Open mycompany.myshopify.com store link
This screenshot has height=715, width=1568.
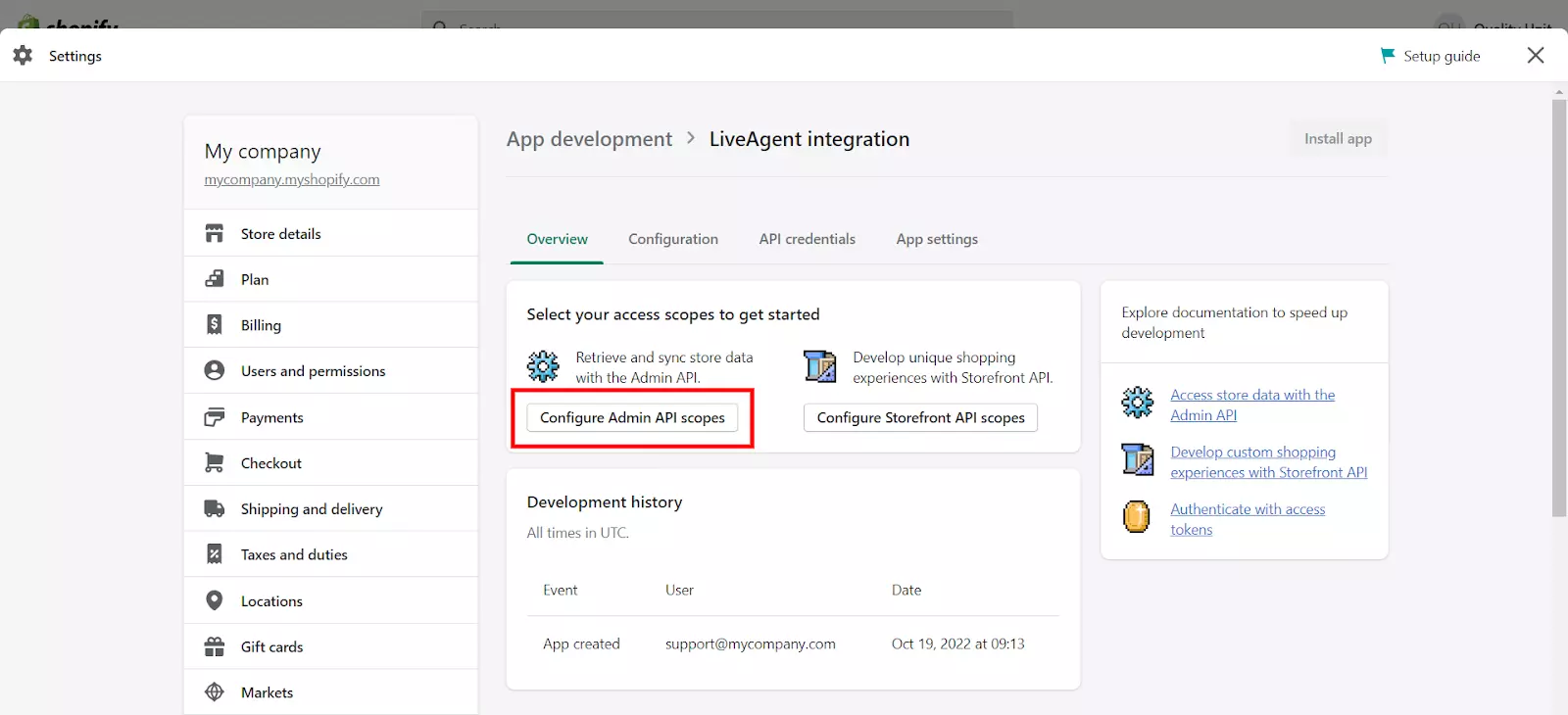pos(292,179)
